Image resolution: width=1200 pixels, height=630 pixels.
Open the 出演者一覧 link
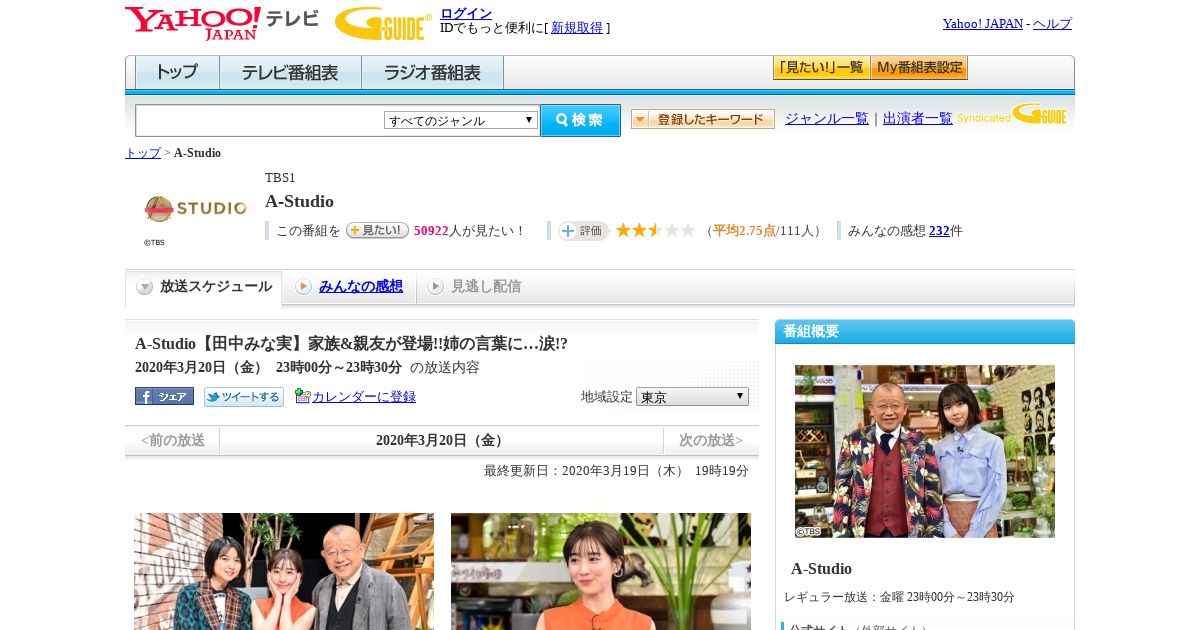tap(918, 119)
